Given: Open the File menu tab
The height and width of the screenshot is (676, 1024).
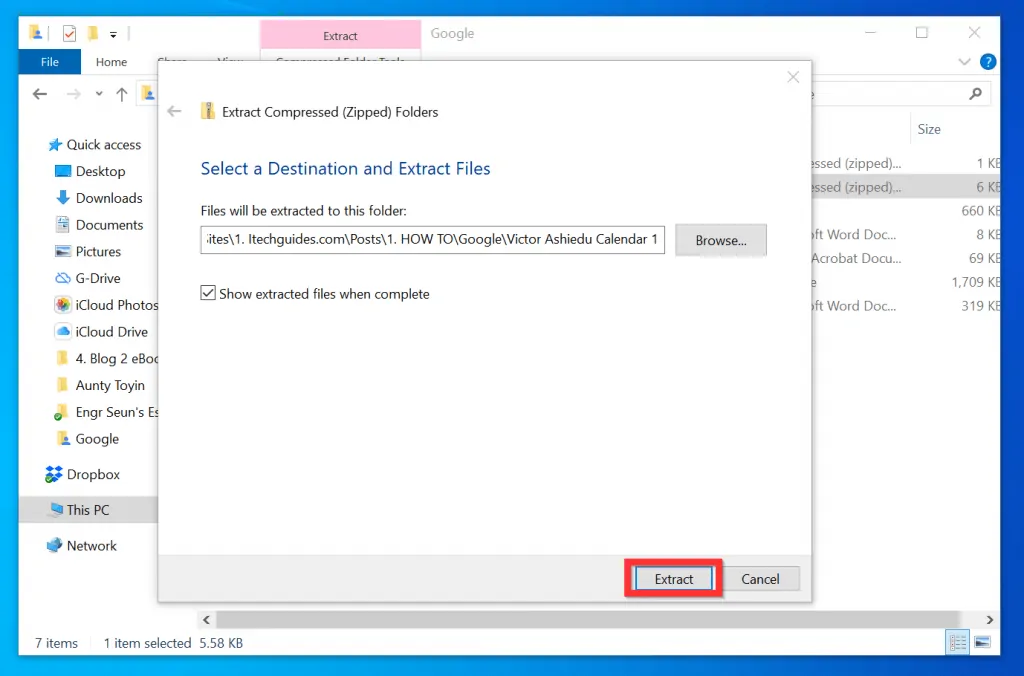Looking at the screenshot, I should 49,62.
